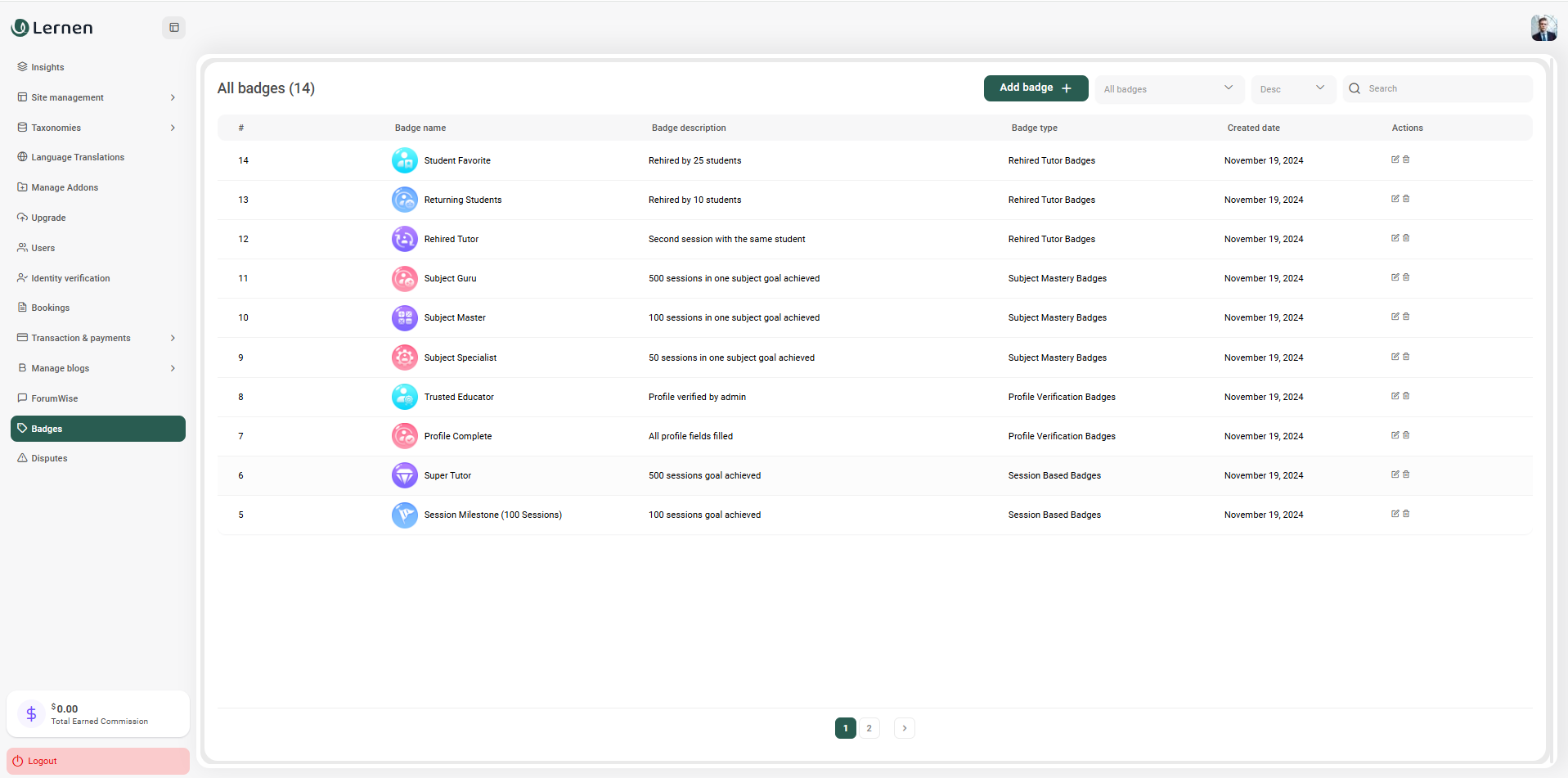Click the badge Search input field
The image size is (1568, 778).
1445,89
